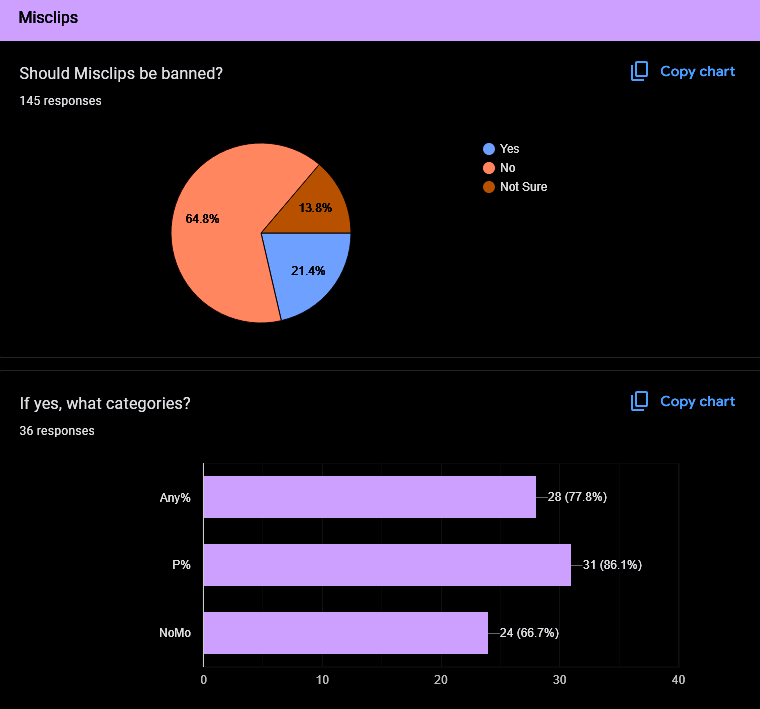
Task: Click the "Not Sure" legend label
Action: (523, 187)
